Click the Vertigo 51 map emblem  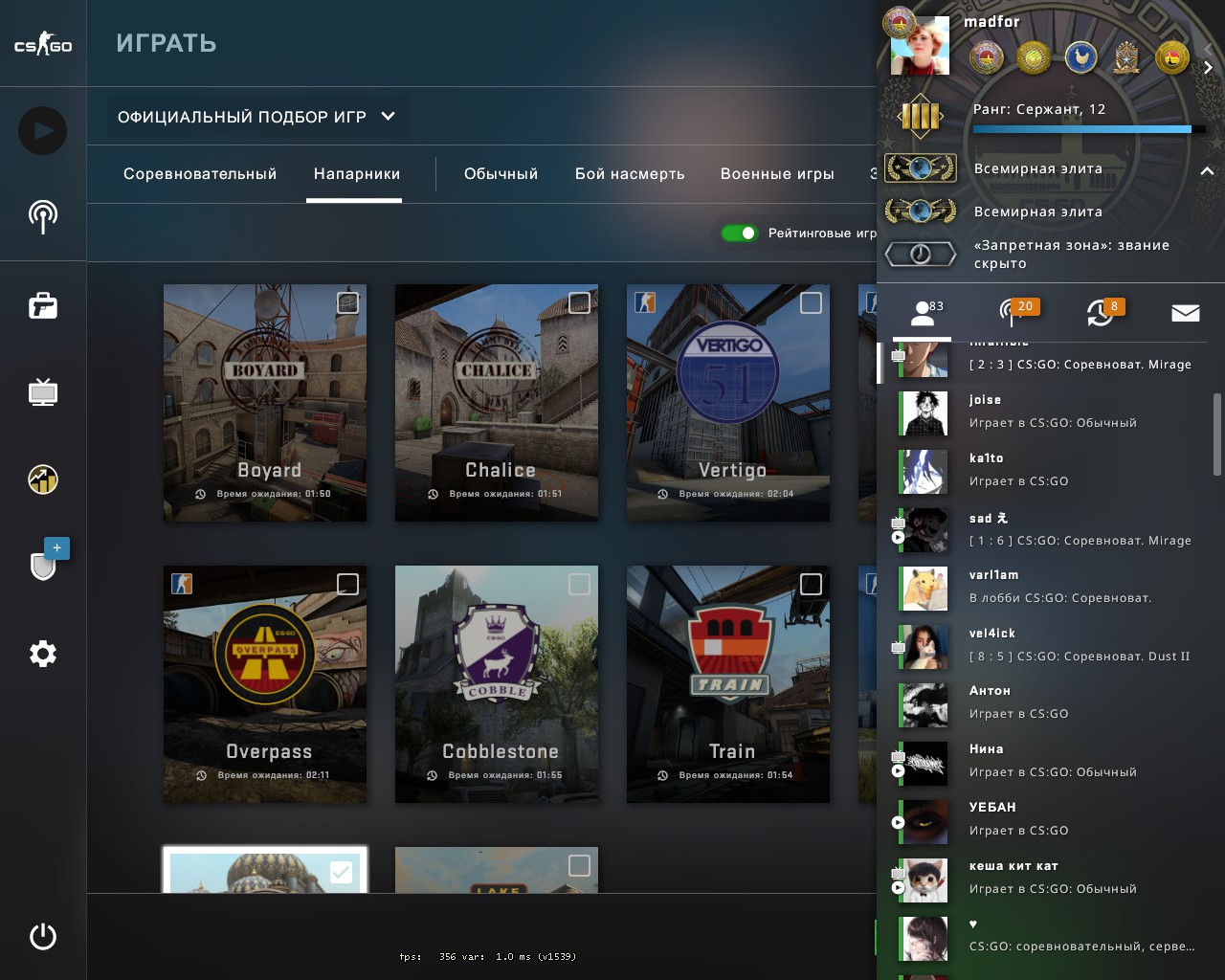click(x=728, y=373)
